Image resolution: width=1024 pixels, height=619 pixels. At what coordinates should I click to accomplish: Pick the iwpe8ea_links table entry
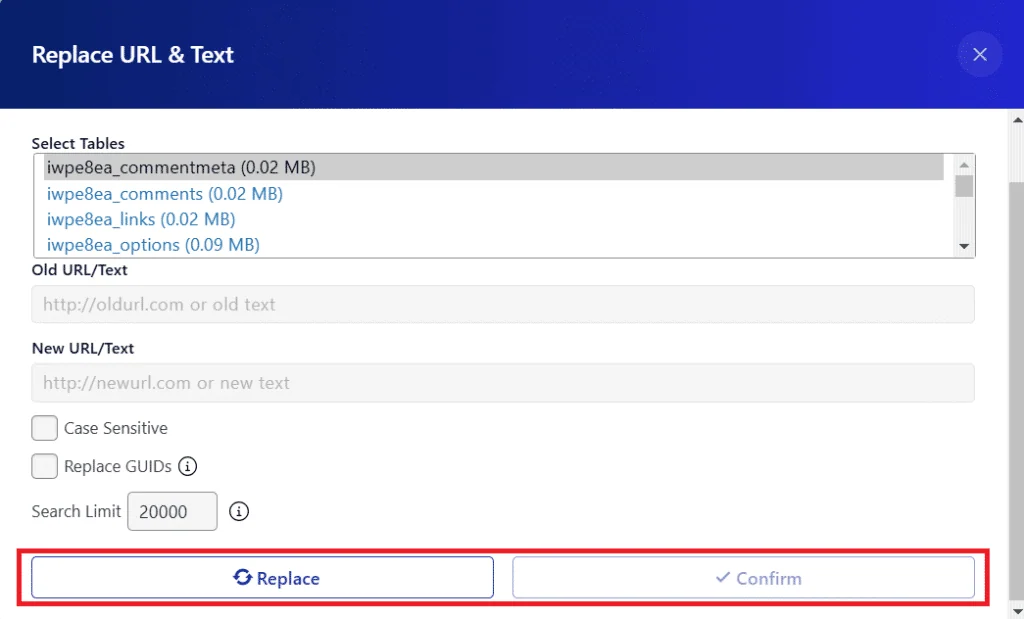[x=141, y=219]
